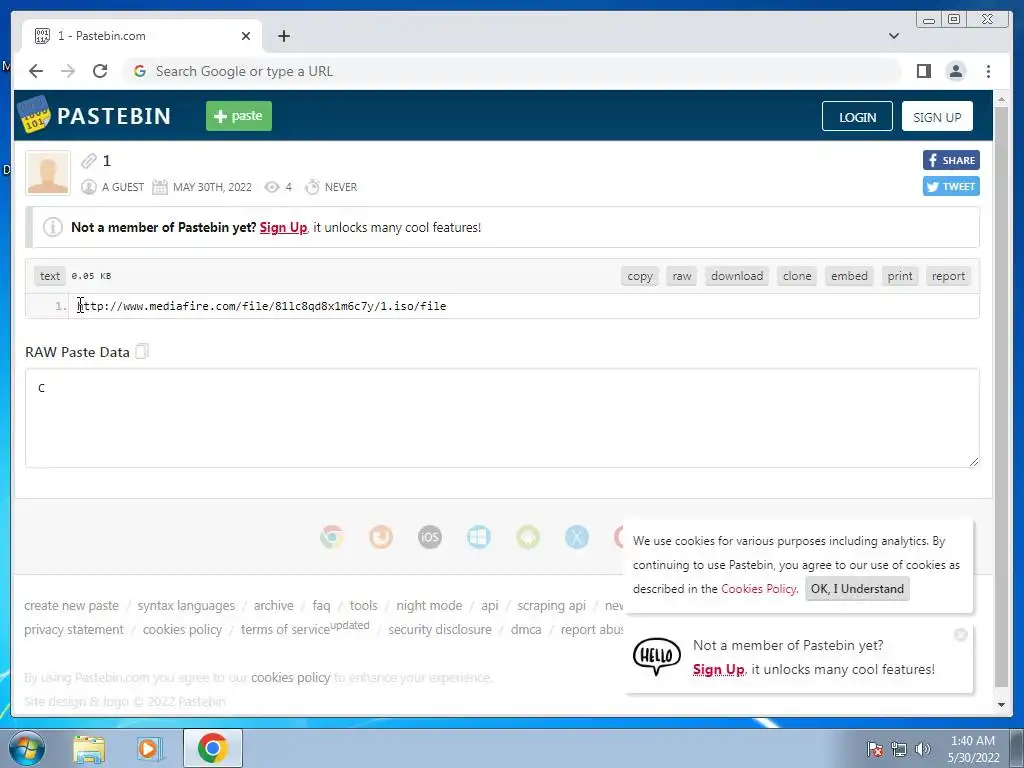Click Sign Up in Hello popup
Viewport: 1024px width, 768px height.
(718, 669)
